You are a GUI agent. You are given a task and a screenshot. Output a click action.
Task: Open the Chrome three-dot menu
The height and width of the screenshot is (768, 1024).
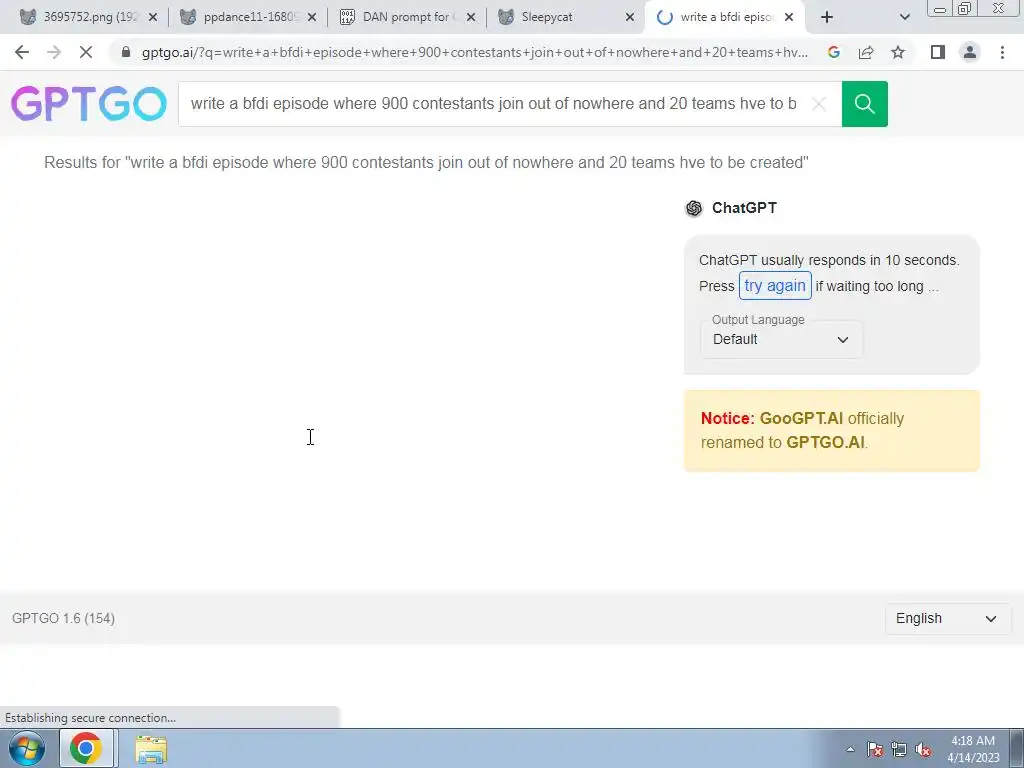pos(1002,52)
